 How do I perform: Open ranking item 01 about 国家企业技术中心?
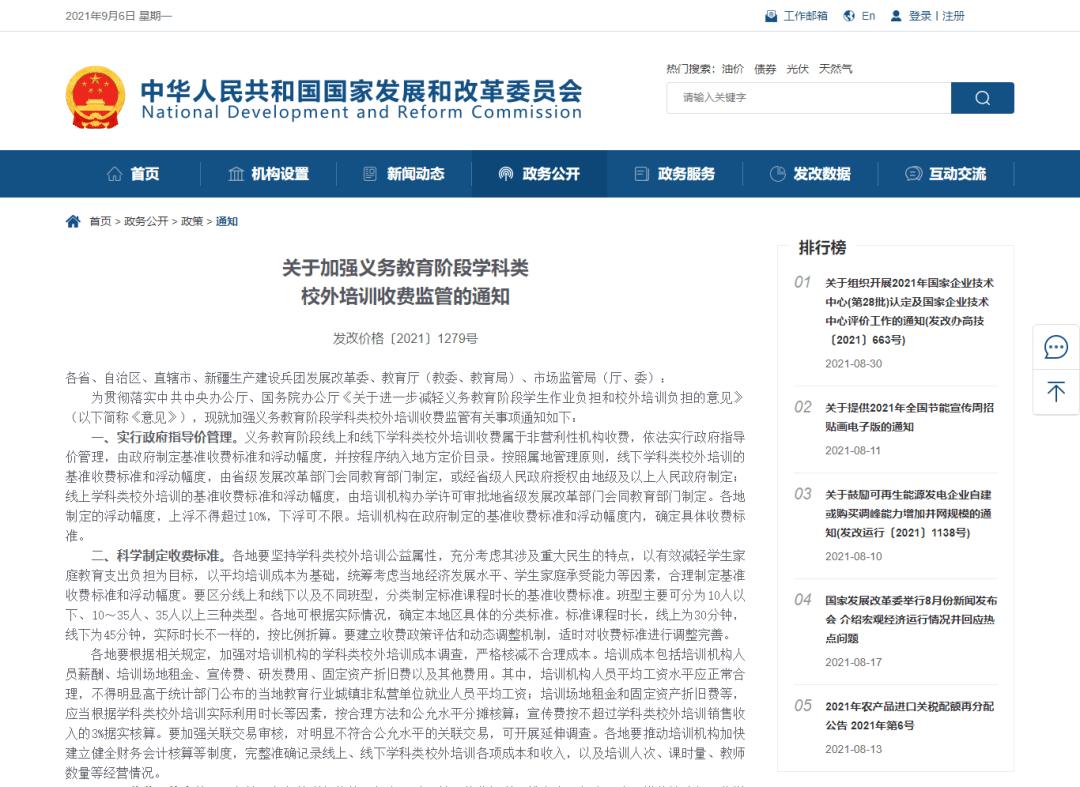909,311
